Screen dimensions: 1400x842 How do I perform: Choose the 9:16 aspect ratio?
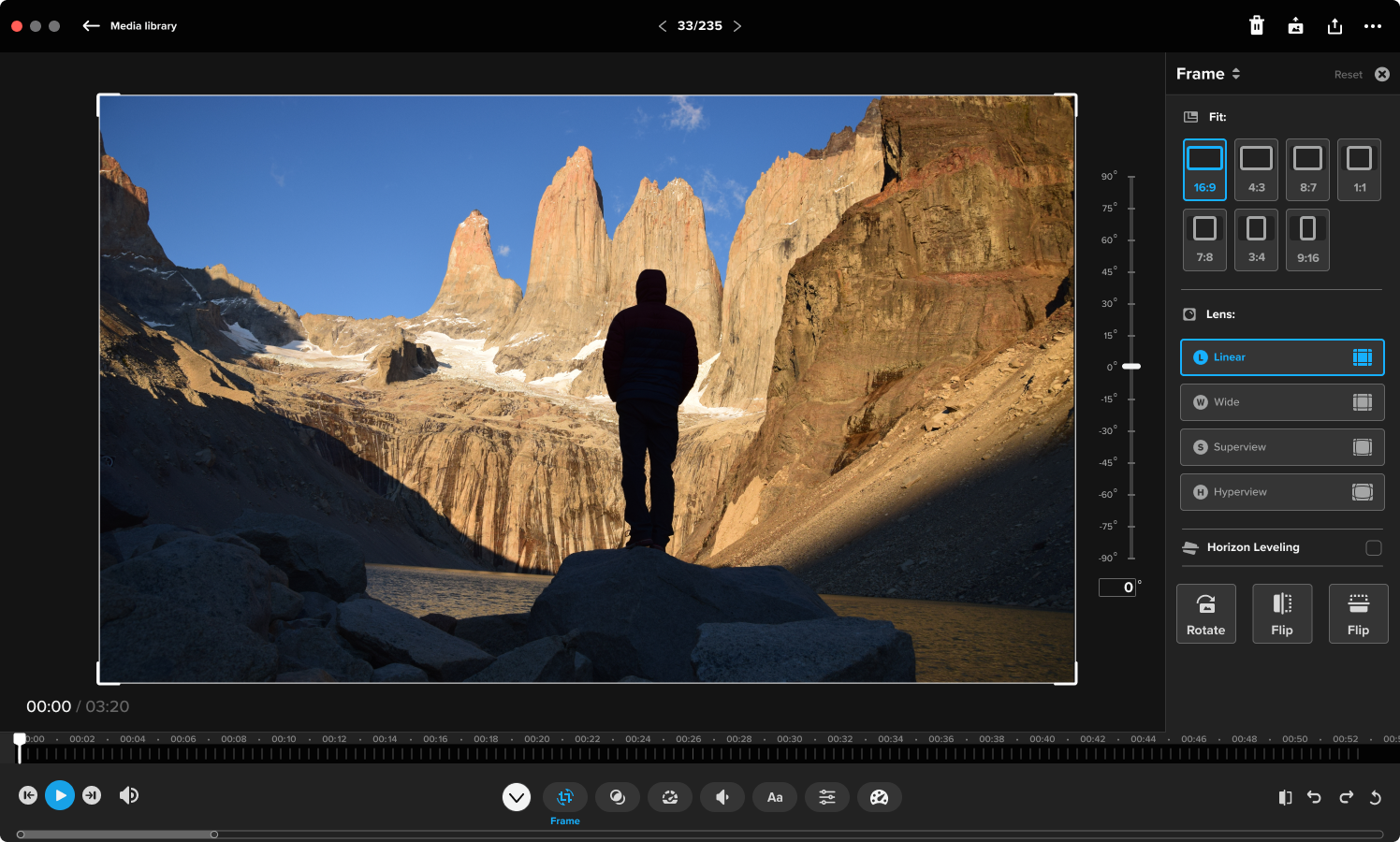coord(1307,240)
